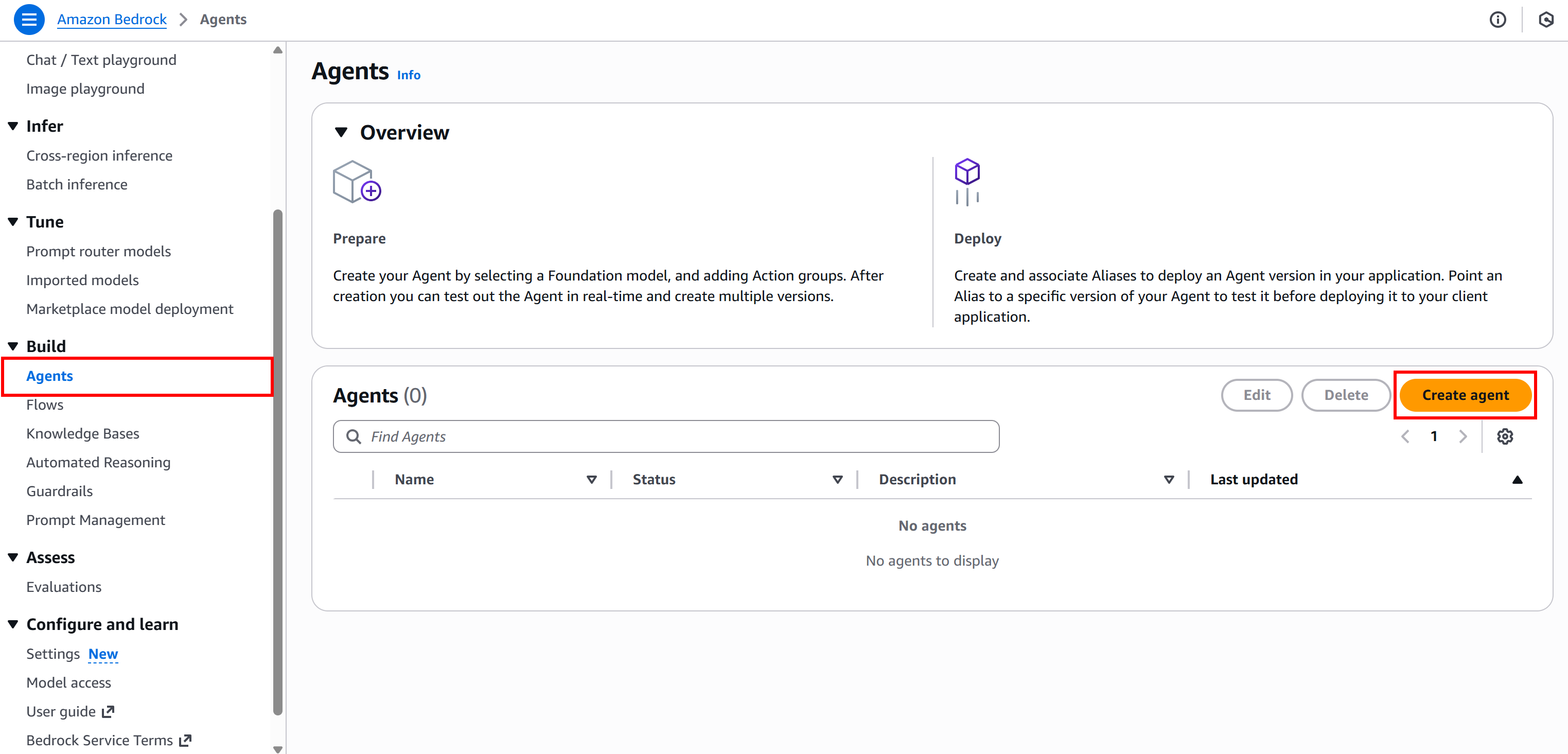
Task: Click the Create agent button
Action: (x=1465, y=395)
